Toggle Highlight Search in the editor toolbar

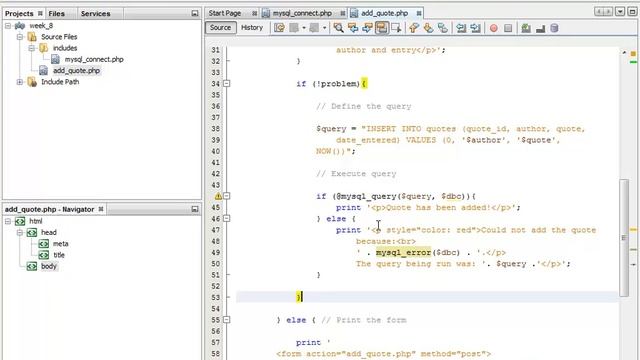pyautogui.click(x=382, y=28)
